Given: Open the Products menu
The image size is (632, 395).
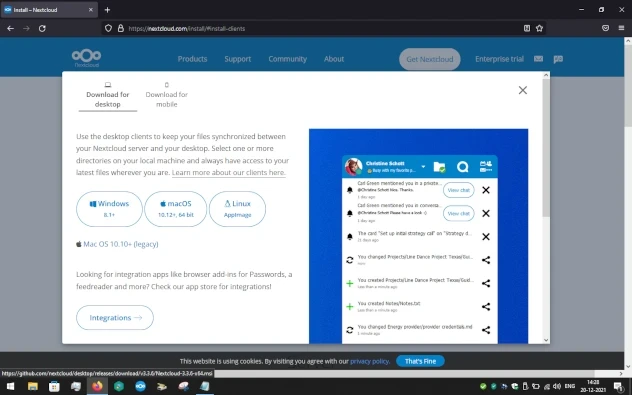Looking at the screenshot, I should click(192, 59).
